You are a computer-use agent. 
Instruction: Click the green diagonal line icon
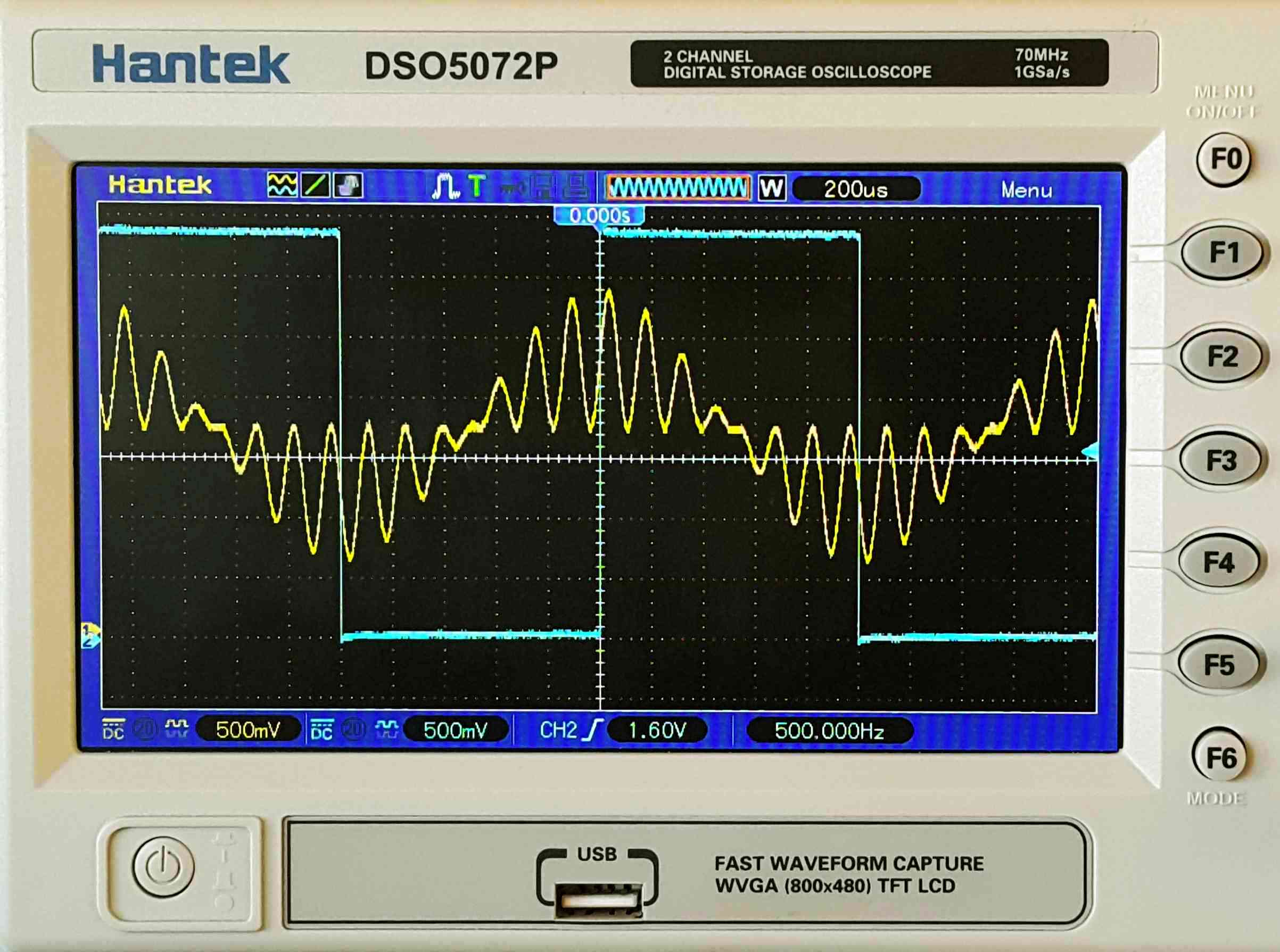(x=315, y=186)
